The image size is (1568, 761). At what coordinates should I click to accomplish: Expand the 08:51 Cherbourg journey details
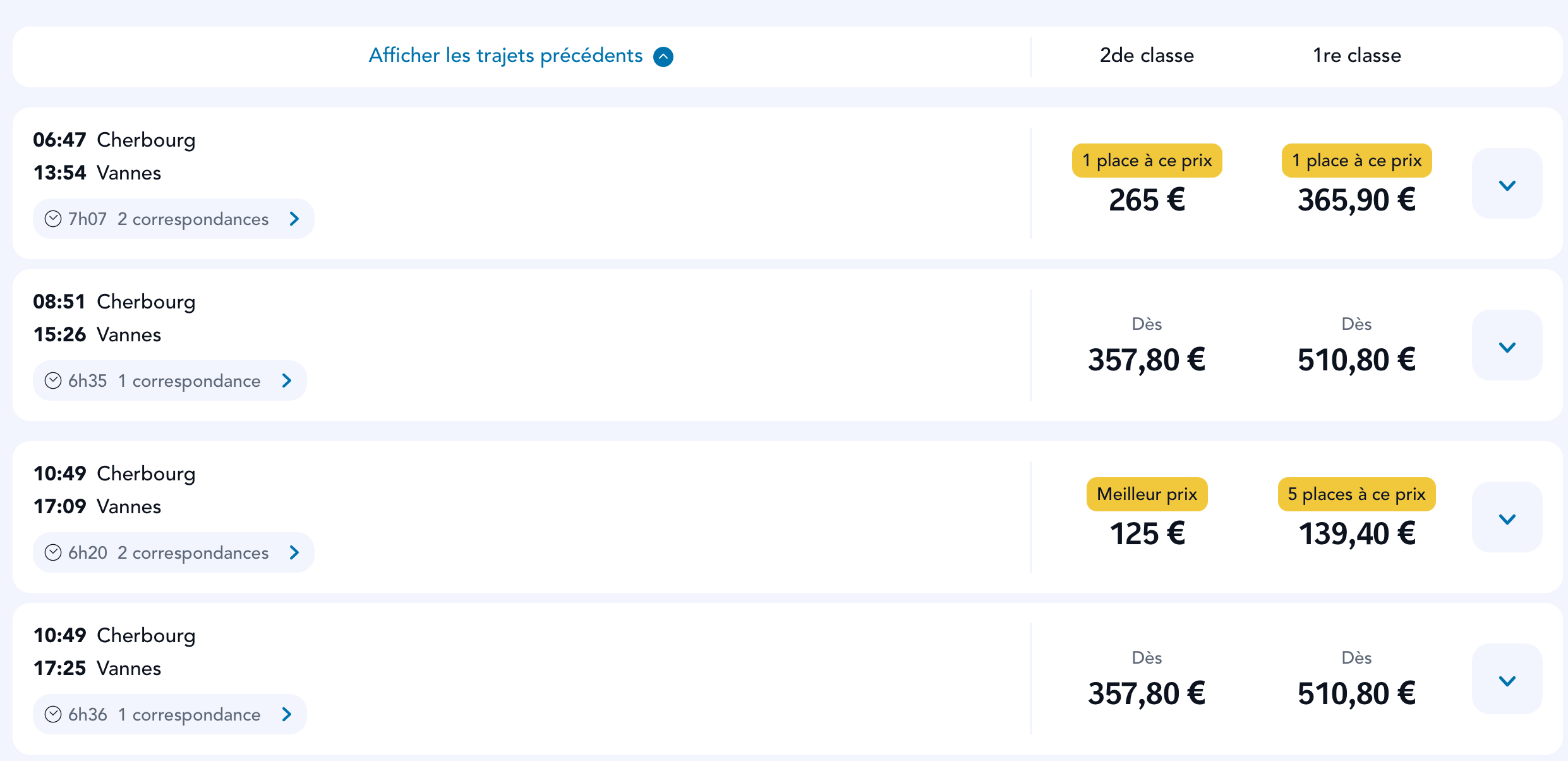pyautogui.click(x=1507, y=345)
